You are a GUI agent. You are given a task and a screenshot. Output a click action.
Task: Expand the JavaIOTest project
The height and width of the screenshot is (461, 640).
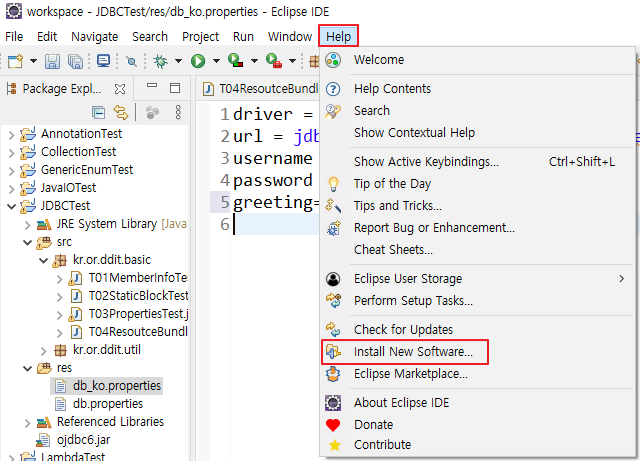tap(11, 189)
